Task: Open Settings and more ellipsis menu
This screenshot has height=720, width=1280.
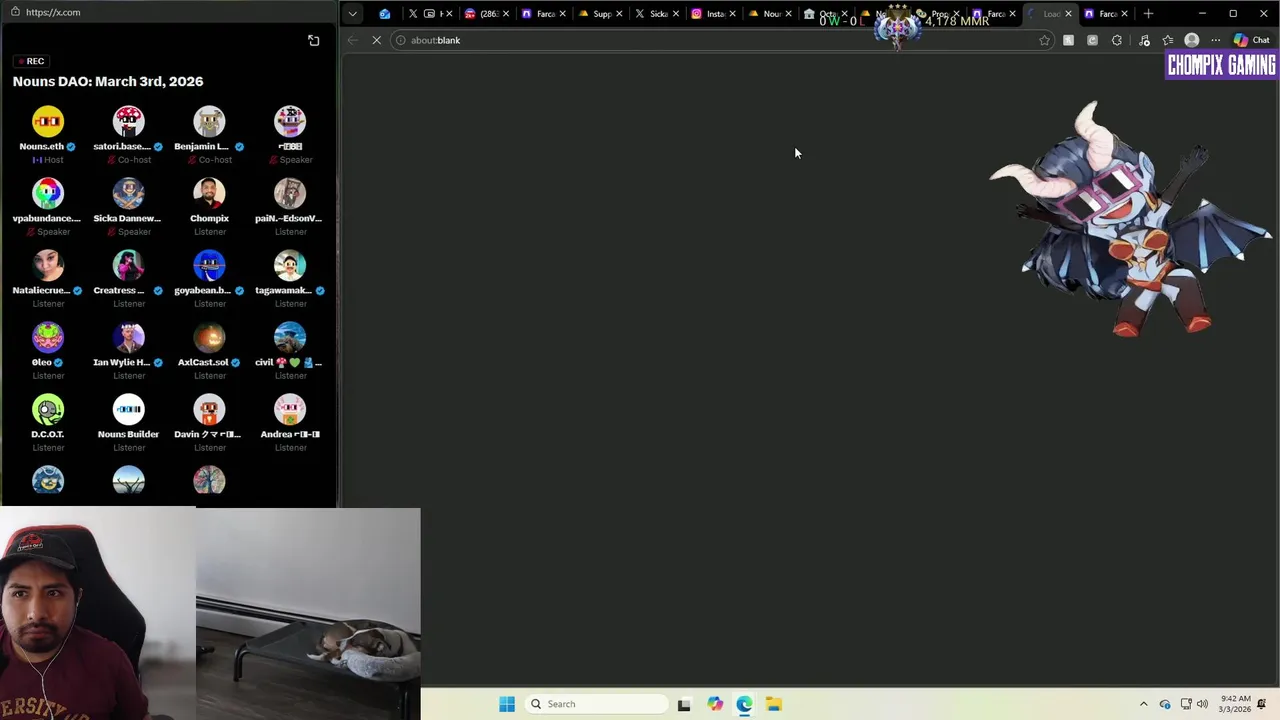Action: (x=1215, y=40)
